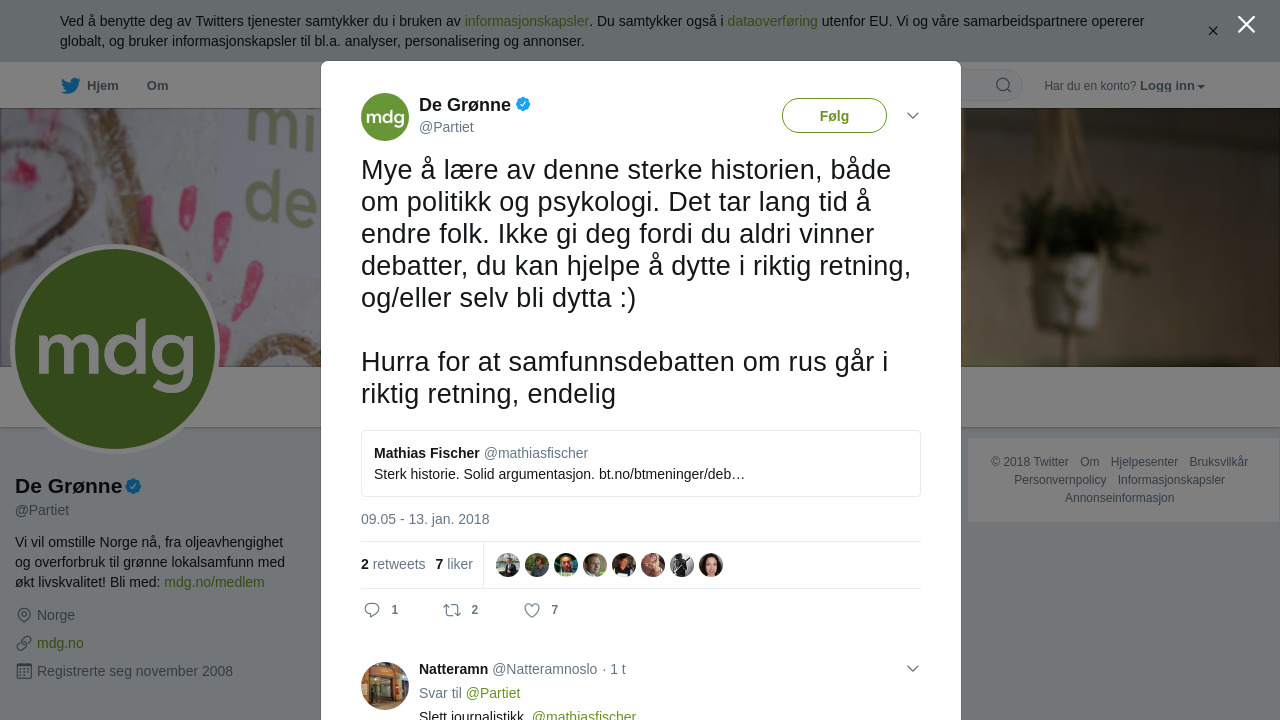This screenshot has width=1280, height=720.
Task: Open the Logg inn dropdown
Action: (1172, 86)
